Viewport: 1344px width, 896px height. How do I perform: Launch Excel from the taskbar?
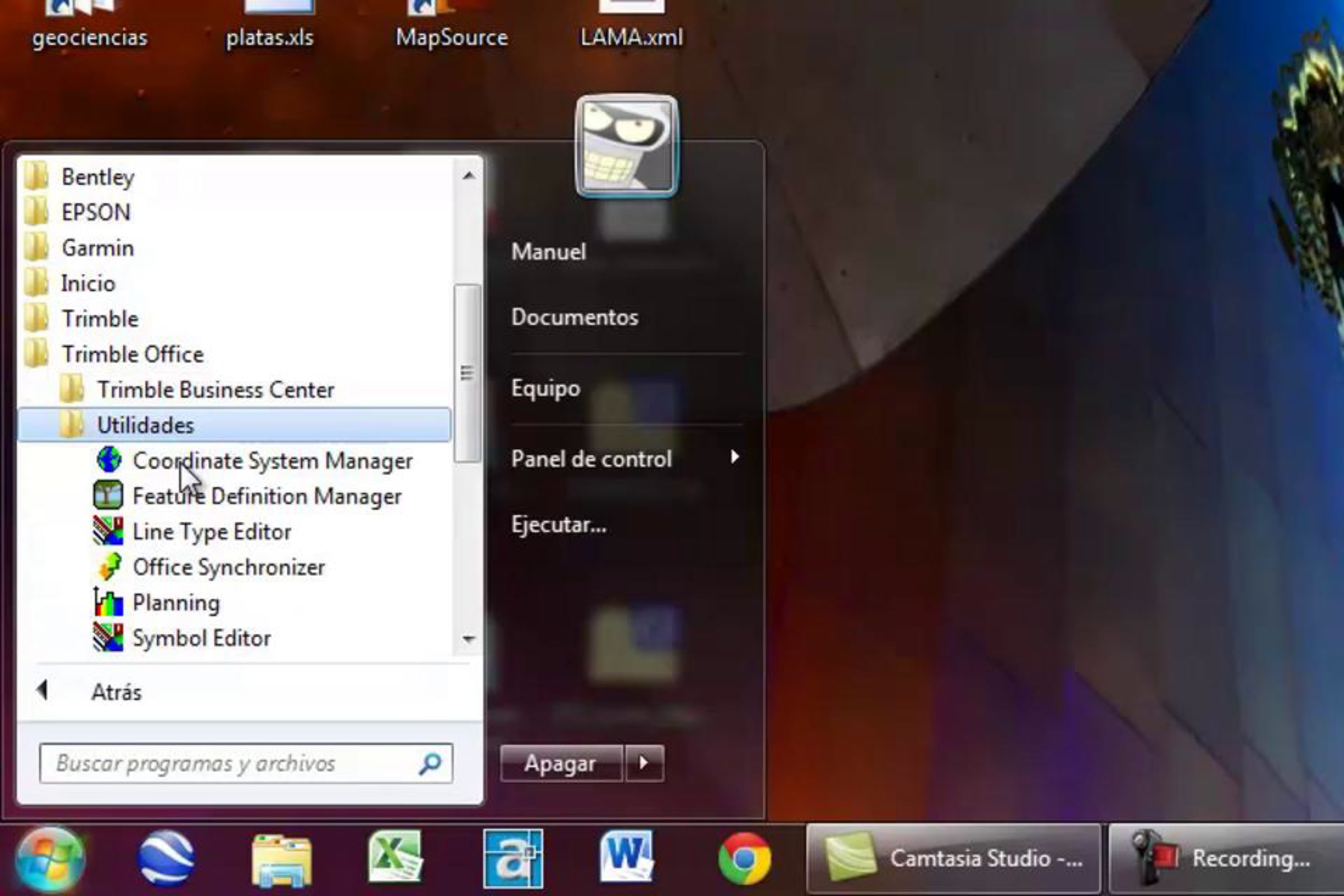pos(395,857)
